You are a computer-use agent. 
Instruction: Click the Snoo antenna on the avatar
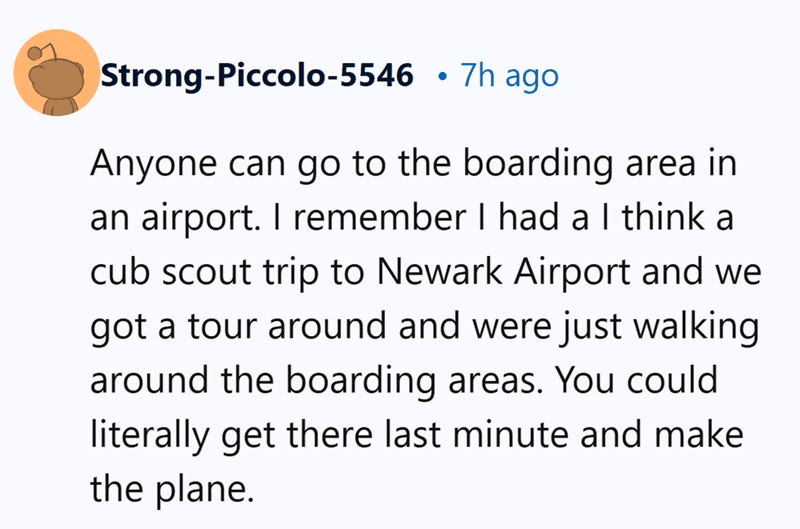pyautogui.click(x=40, y=51)
